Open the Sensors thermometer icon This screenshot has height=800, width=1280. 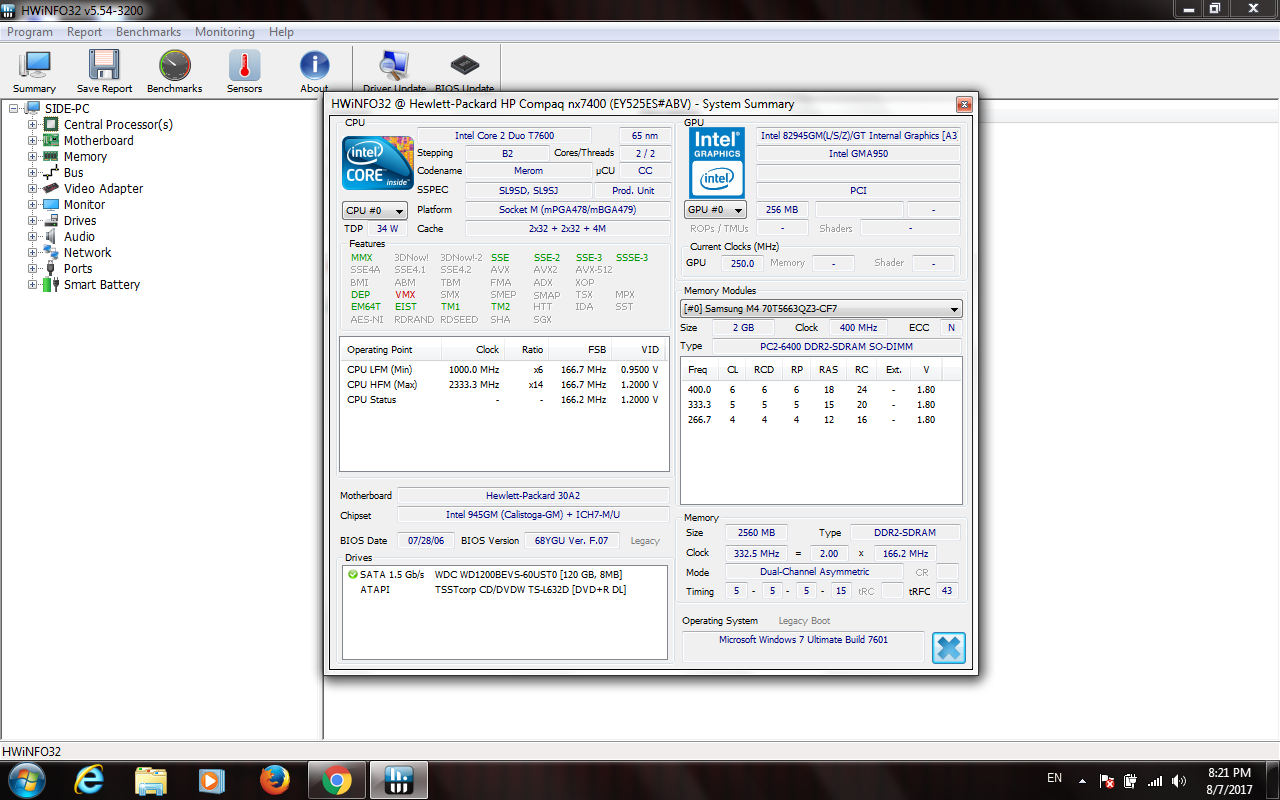point(244,67)
